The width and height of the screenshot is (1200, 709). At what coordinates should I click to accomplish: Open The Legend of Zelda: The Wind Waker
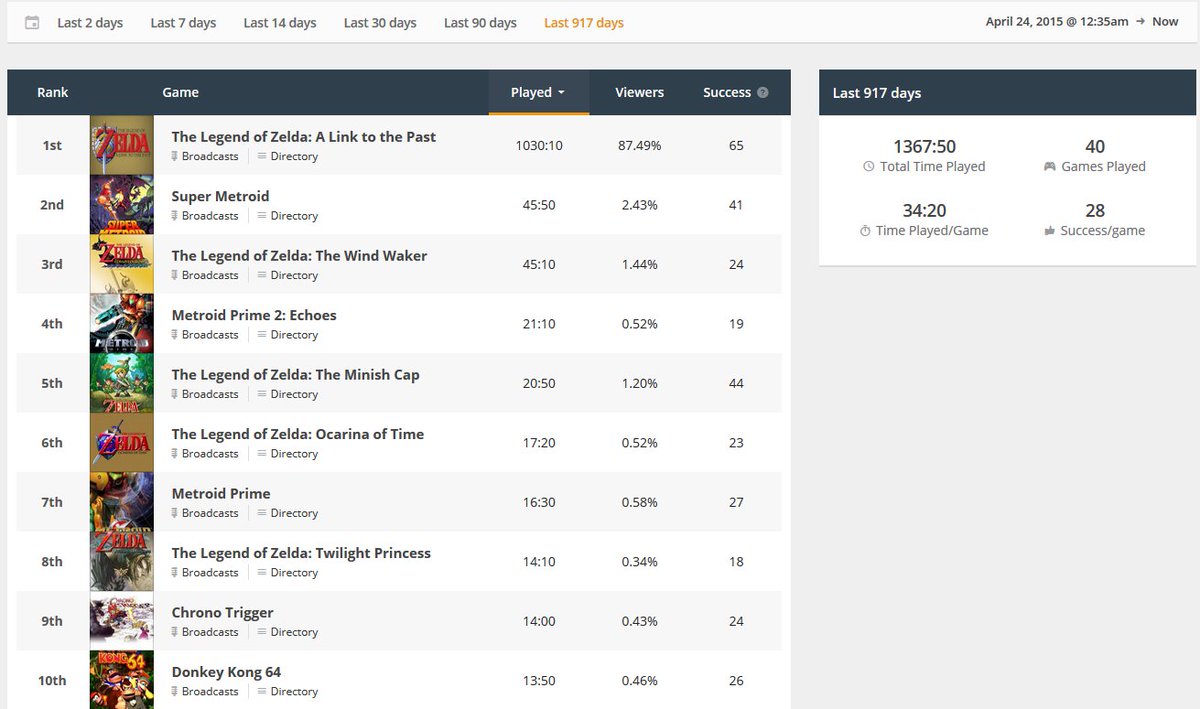(299, 256)
